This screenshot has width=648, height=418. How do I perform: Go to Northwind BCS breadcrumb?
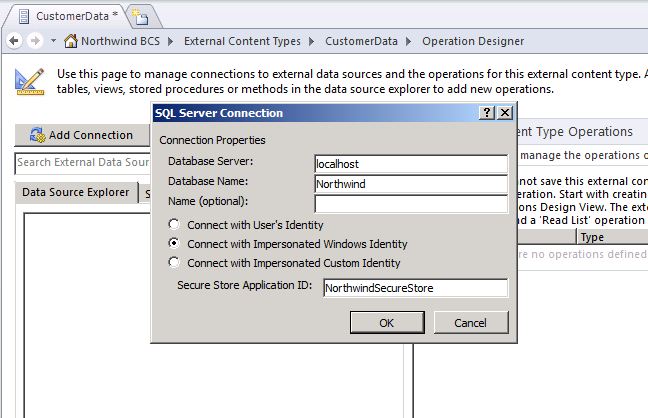tap(120, 41)
